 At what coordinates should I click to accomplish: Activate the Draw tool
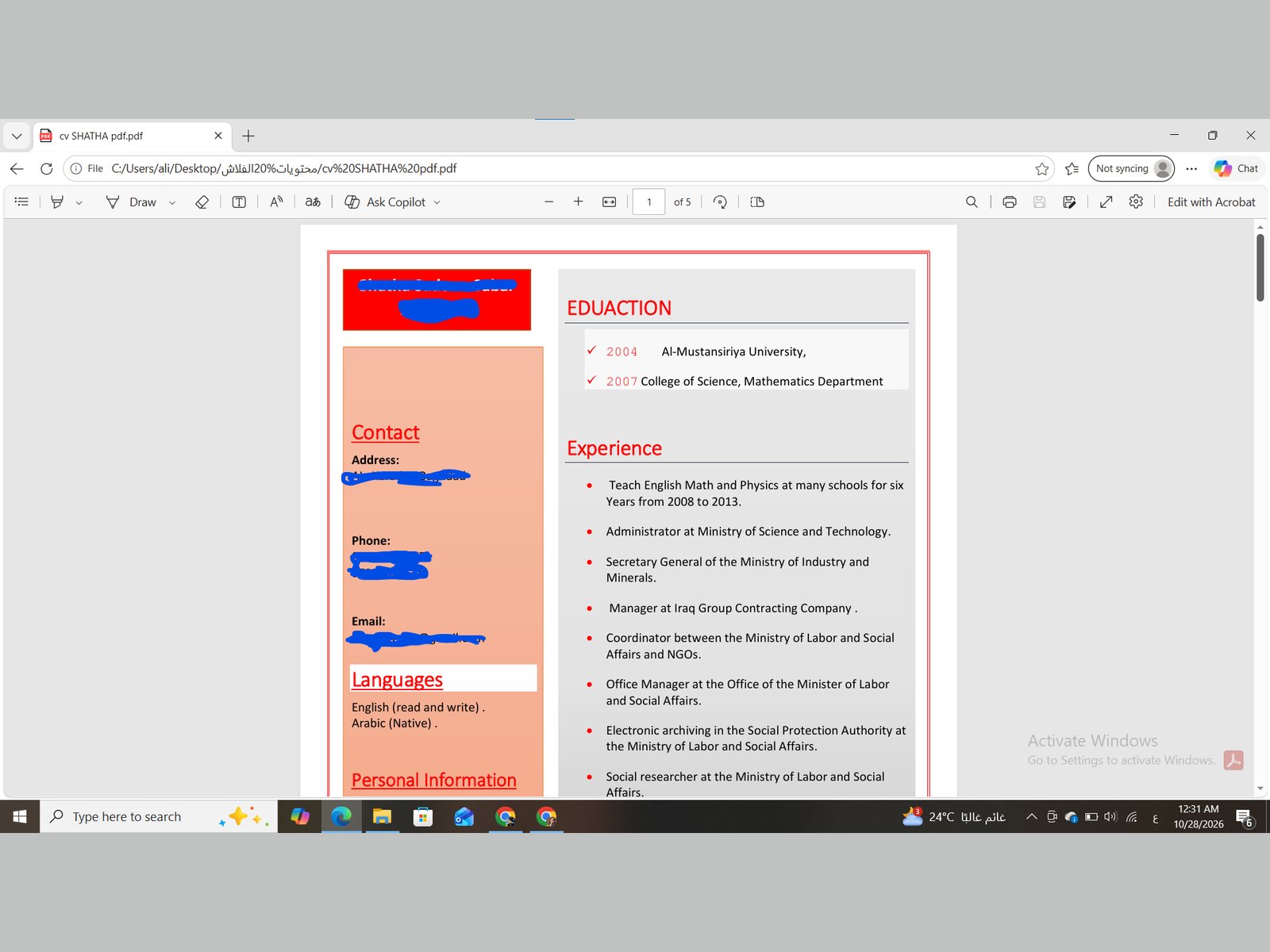tap(132, 202)
